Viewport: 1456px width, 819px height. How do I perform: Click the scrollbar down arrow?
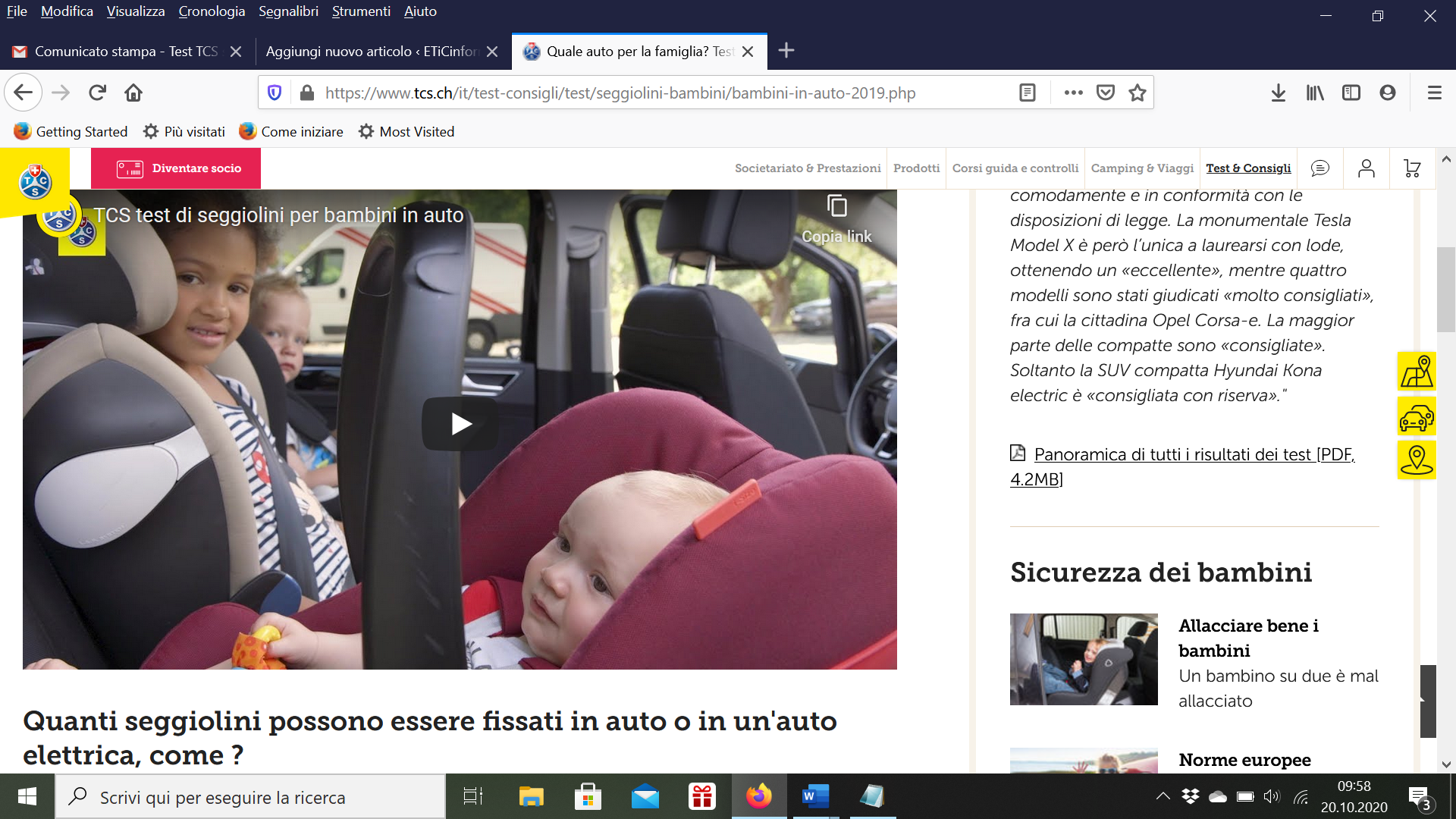pos(1446,764)
